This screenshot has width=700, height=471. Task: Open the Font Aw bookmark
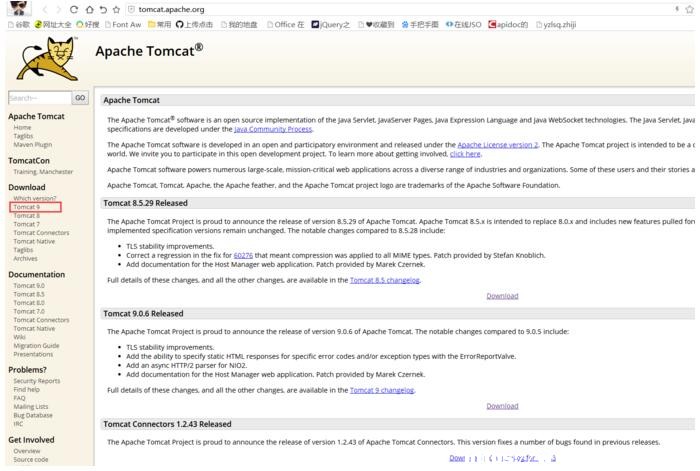click(x=123, y=25)
